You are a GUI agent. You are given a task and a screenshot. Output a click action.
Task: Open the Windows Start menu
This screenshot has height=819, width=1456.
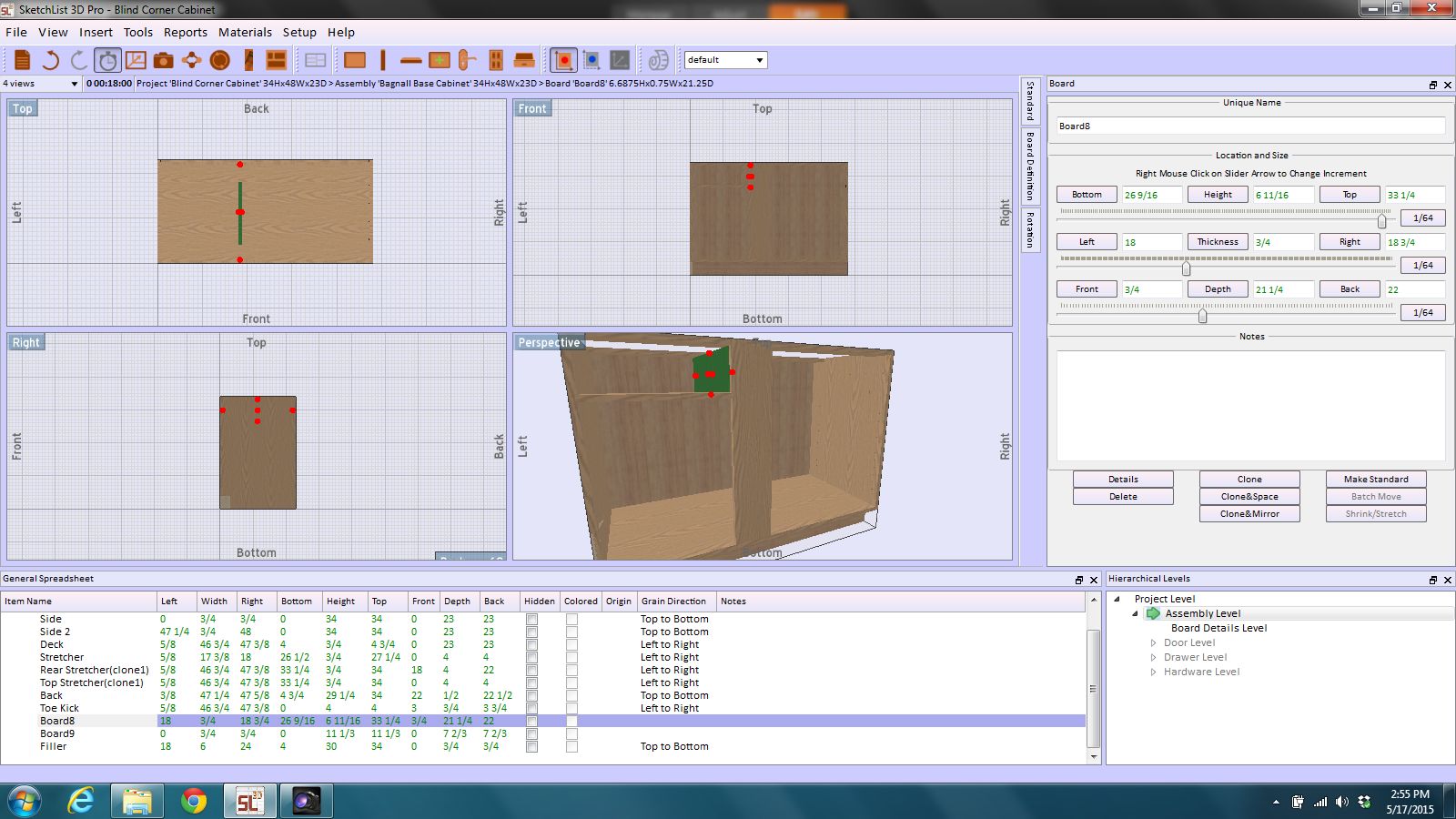pyautogui.click(x=25, y=802)
